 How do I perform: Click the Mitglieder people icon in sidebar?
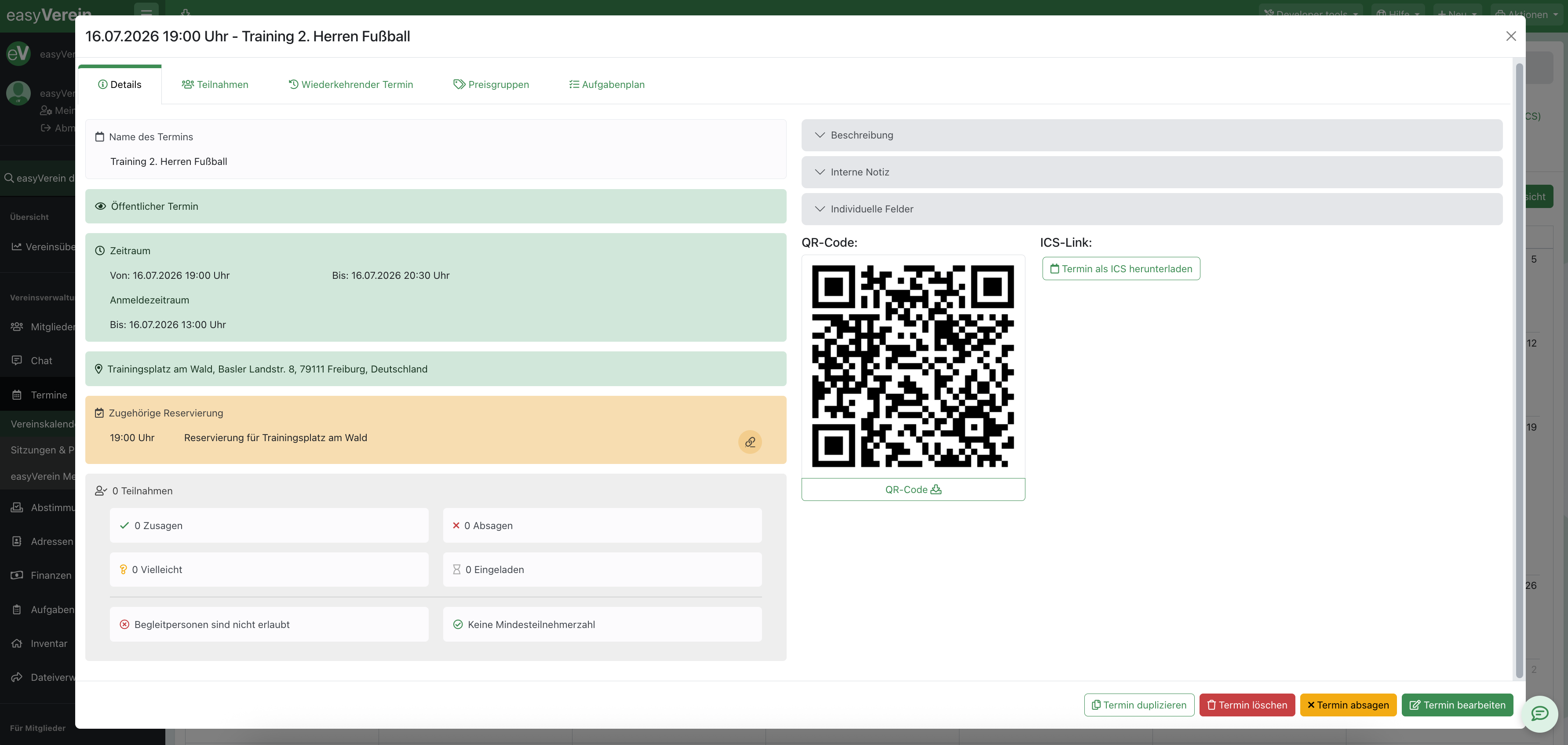pyautogui.click(x=17, y=327)
